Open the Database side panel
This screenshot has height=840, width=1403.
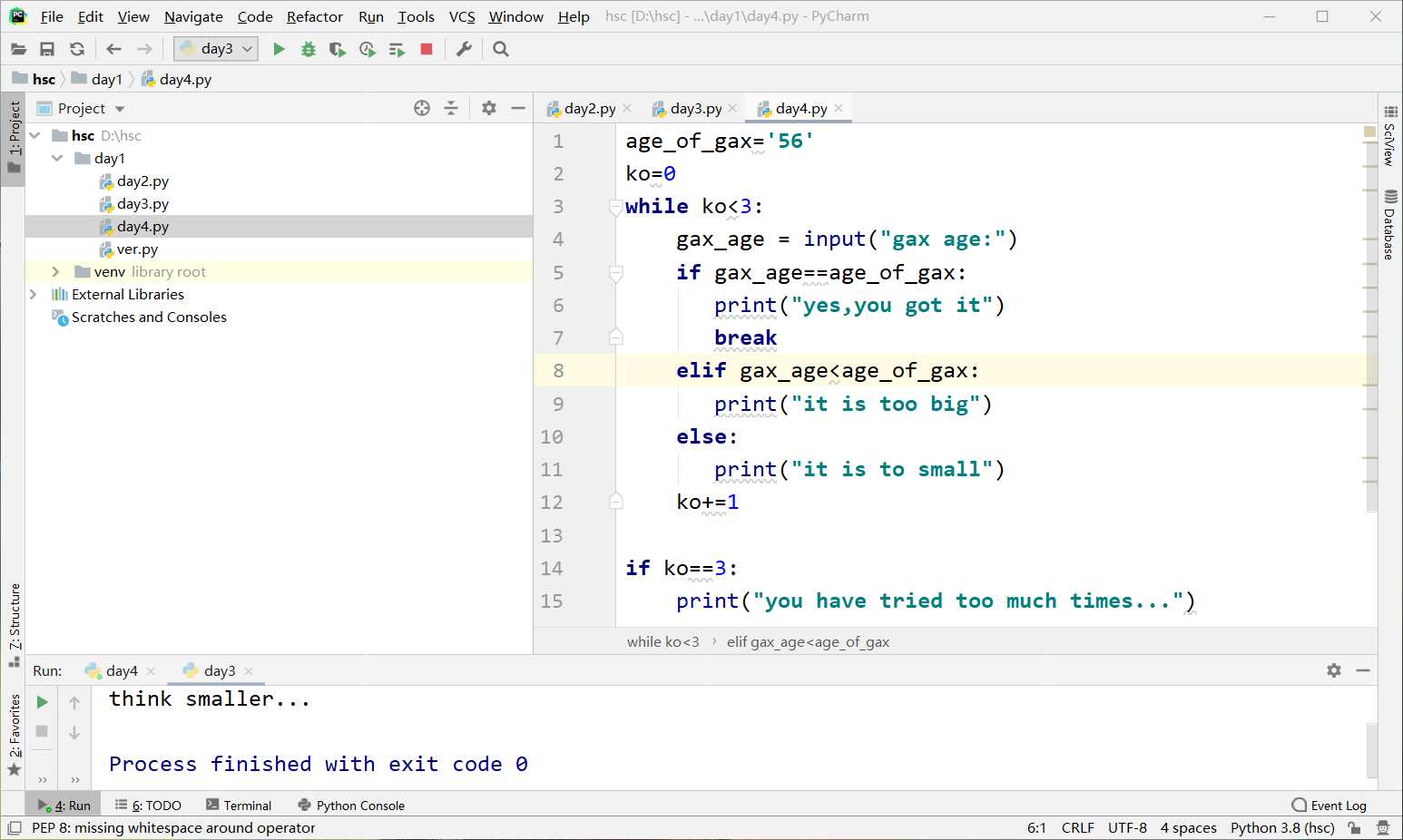[1390, 224]
